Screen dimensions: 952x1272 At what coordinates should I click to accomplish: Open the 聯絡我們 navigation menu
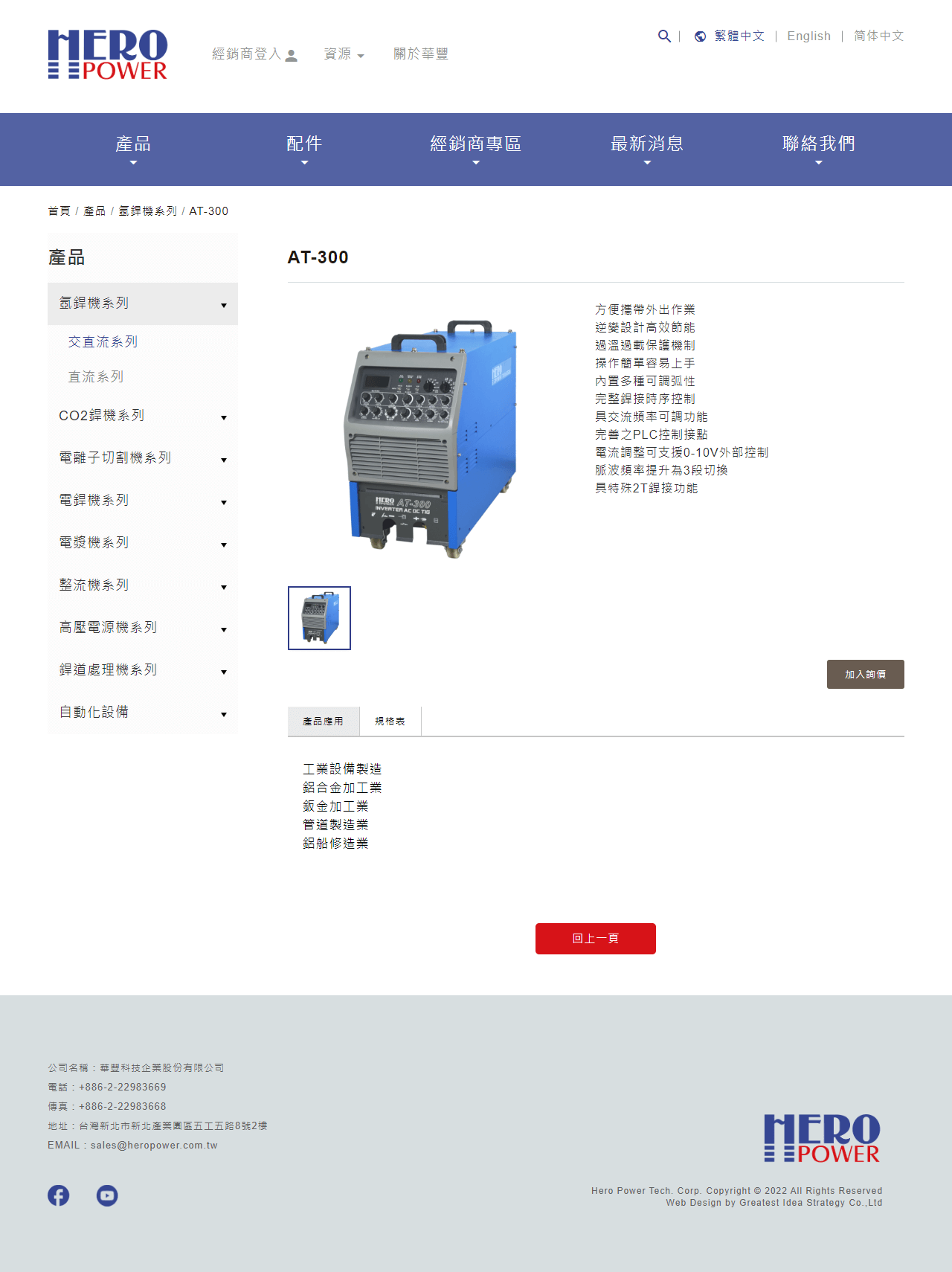819,149
